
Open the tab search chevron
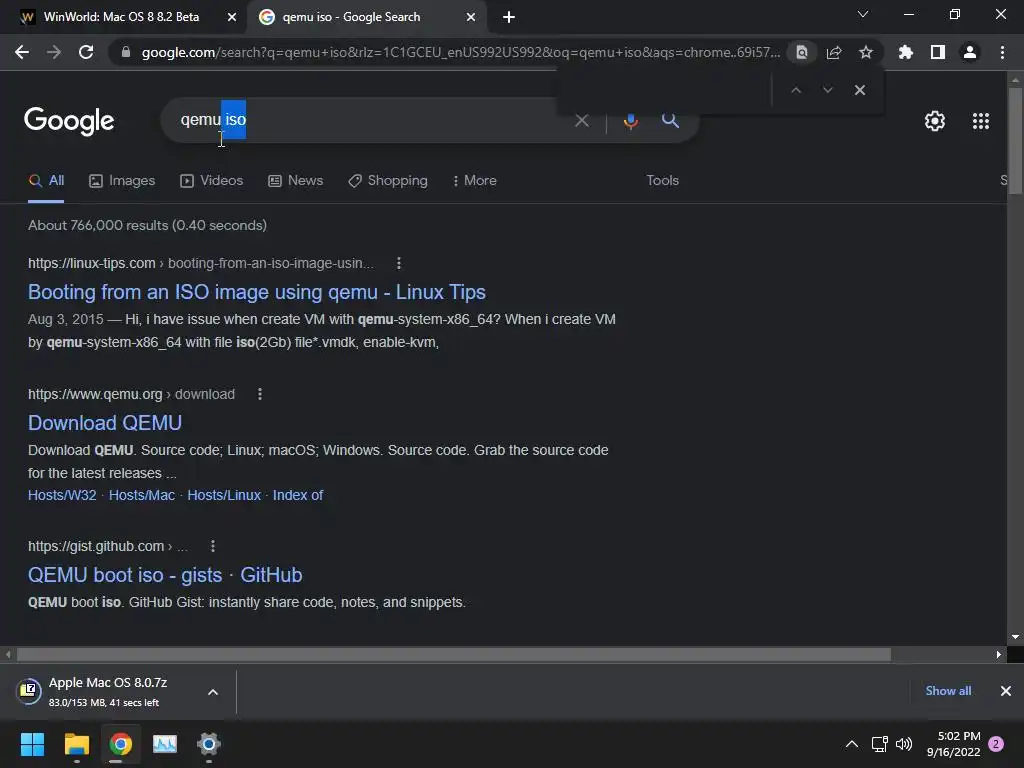coord(863,14)
